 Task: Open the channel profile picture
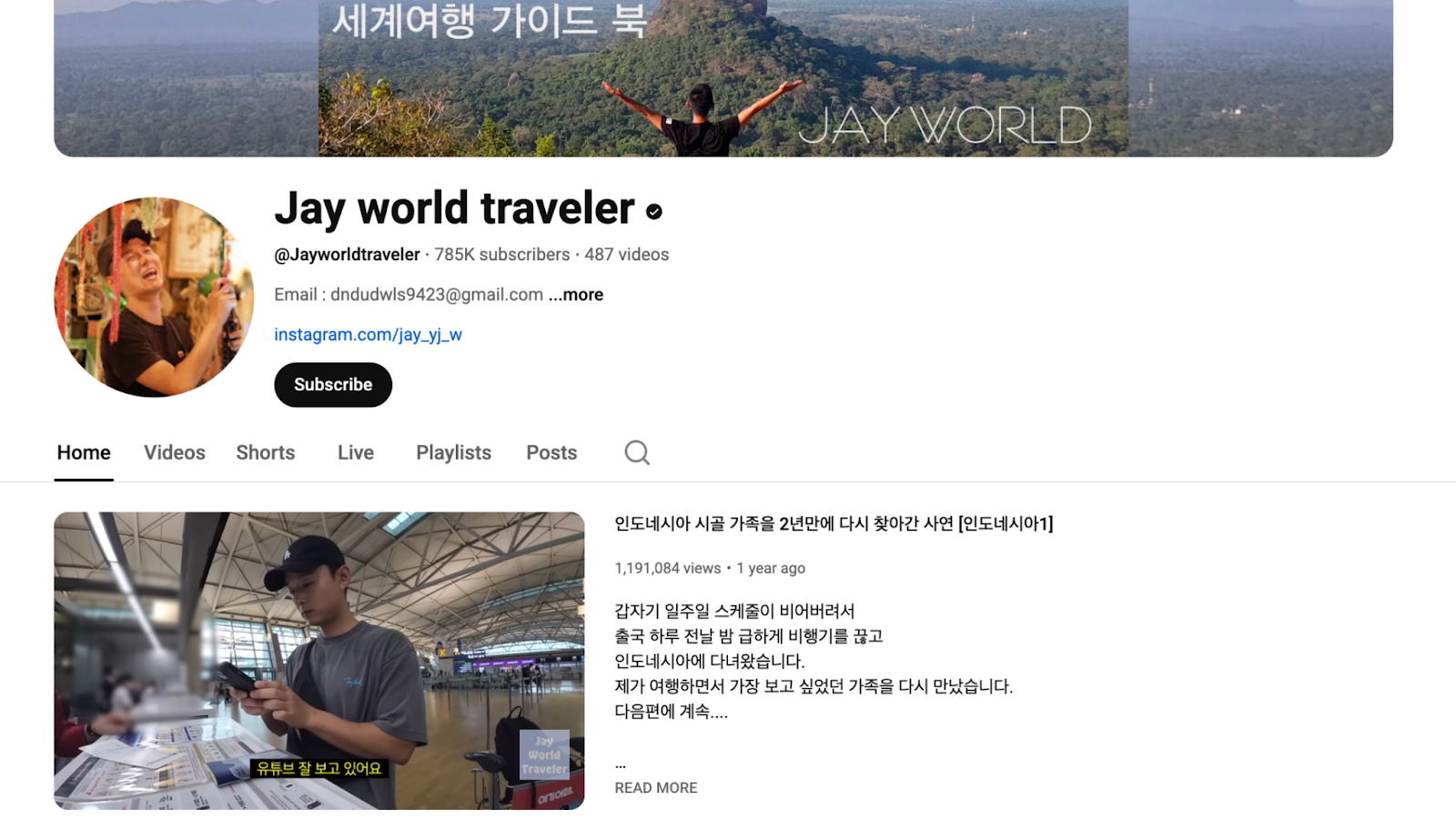(x=154, y=298)
